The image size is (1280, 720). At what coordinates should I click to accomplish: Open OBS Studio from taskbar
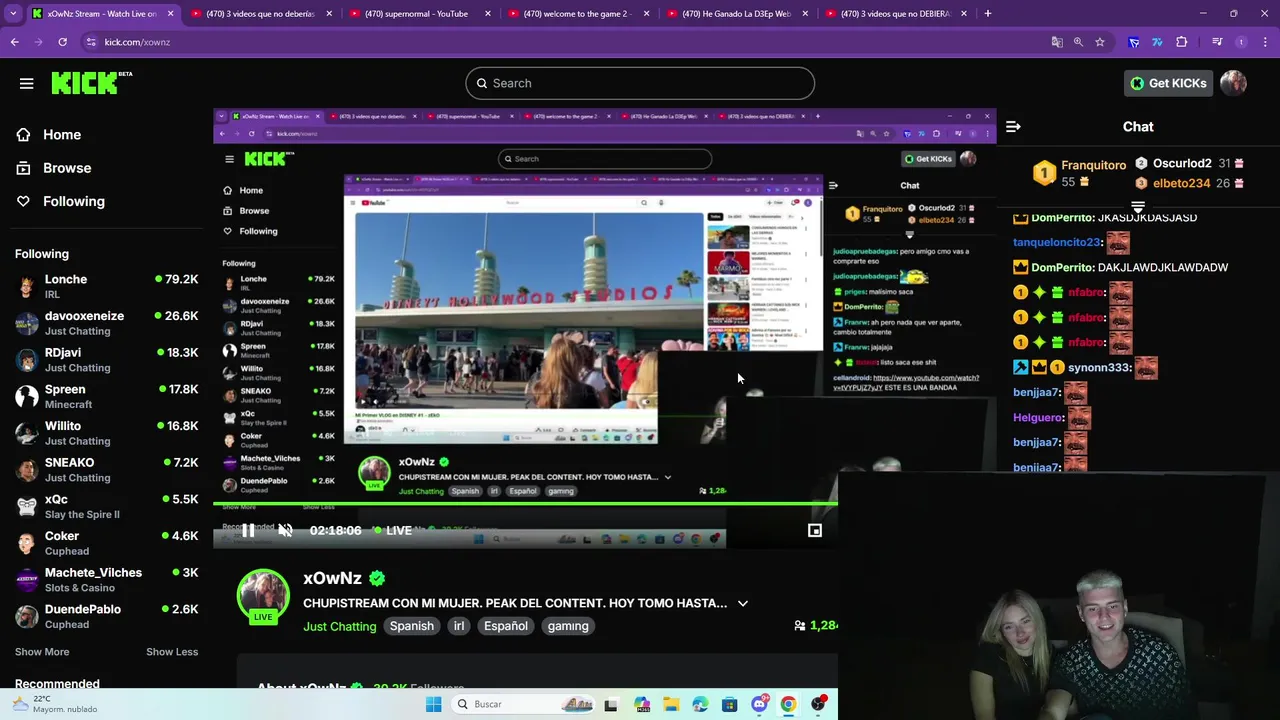click(818, 704)
